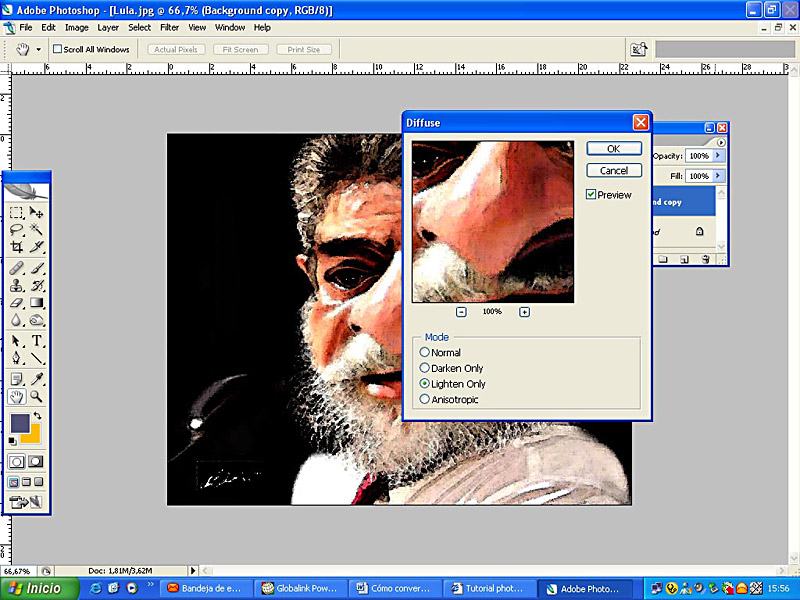Select the Anisotropic mode option

(x=425, y=400)
